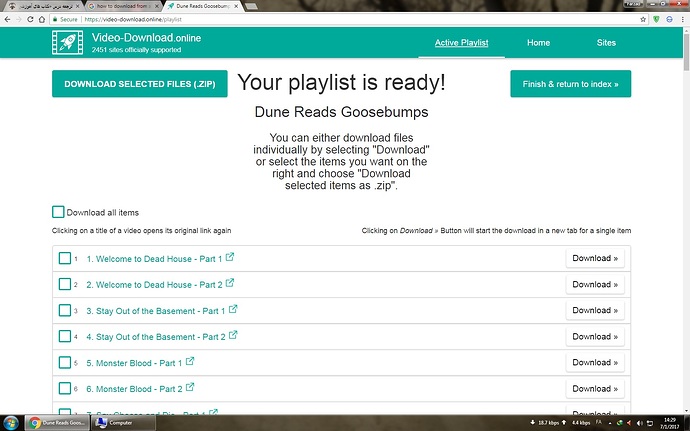Viewport: 690px width, 431px height.
Task: Open the Windows Start orb
Action: (11, 423)
